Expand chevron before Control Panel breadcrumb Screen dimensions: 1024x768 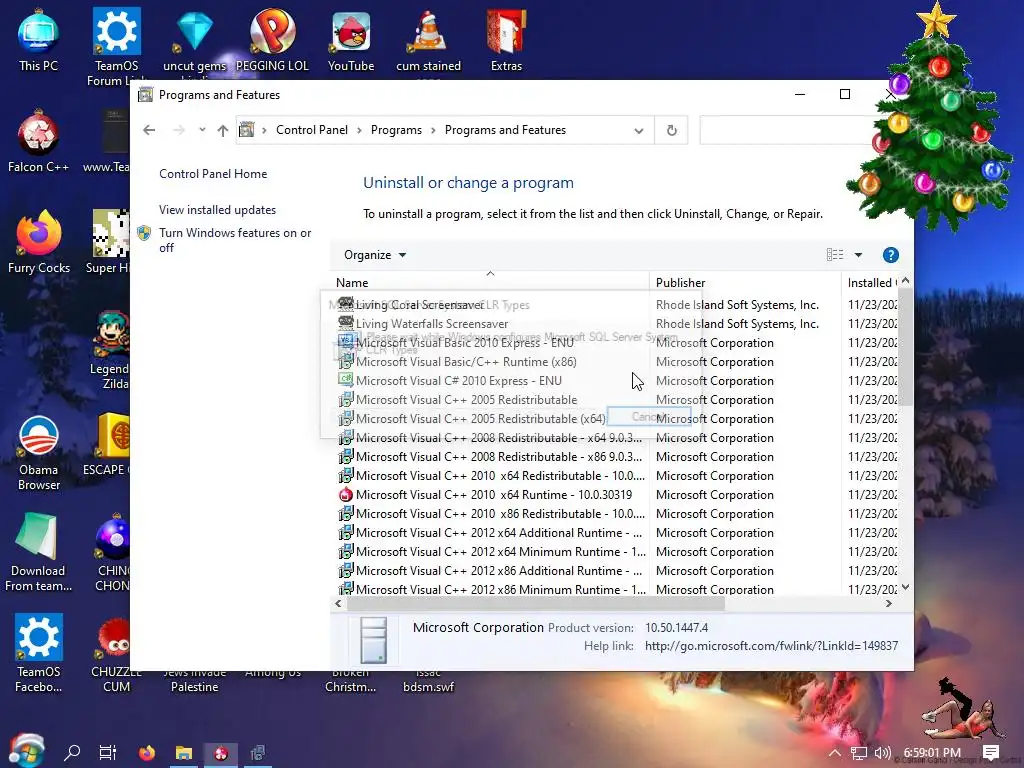pyautogui.click(x=264, y=130)
